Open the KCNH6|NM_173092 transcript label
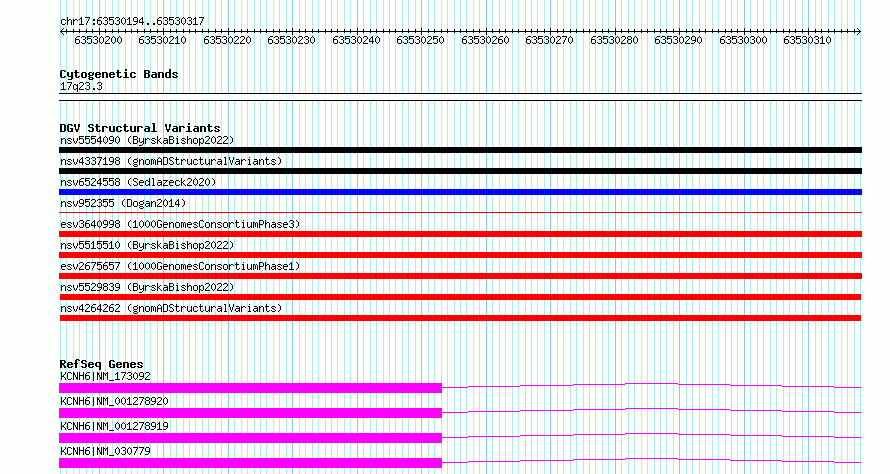The image size is (890, 474). (x=105, y=376)
